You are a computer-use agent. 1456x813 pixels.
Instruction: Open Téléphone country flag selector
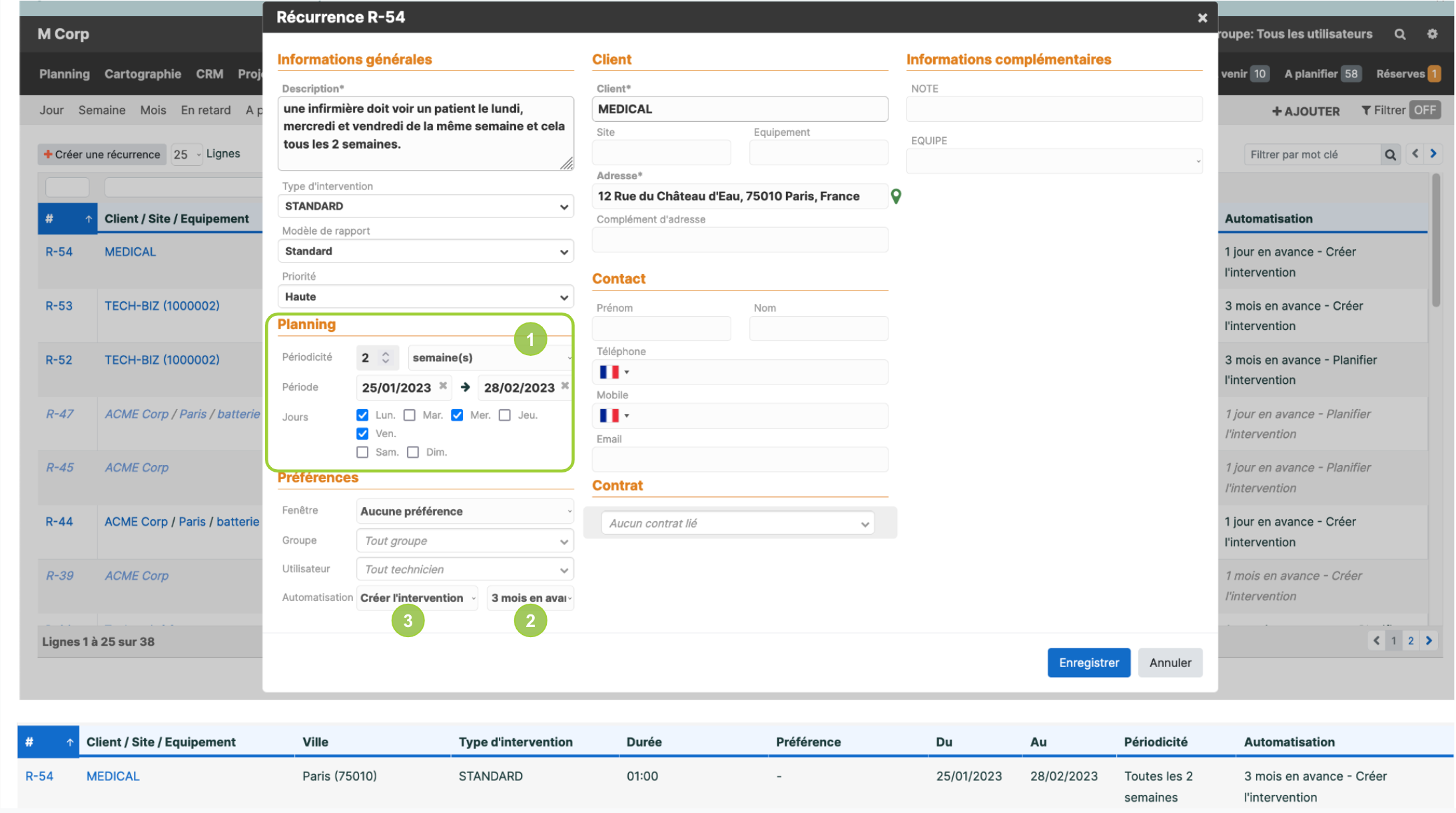614,372
